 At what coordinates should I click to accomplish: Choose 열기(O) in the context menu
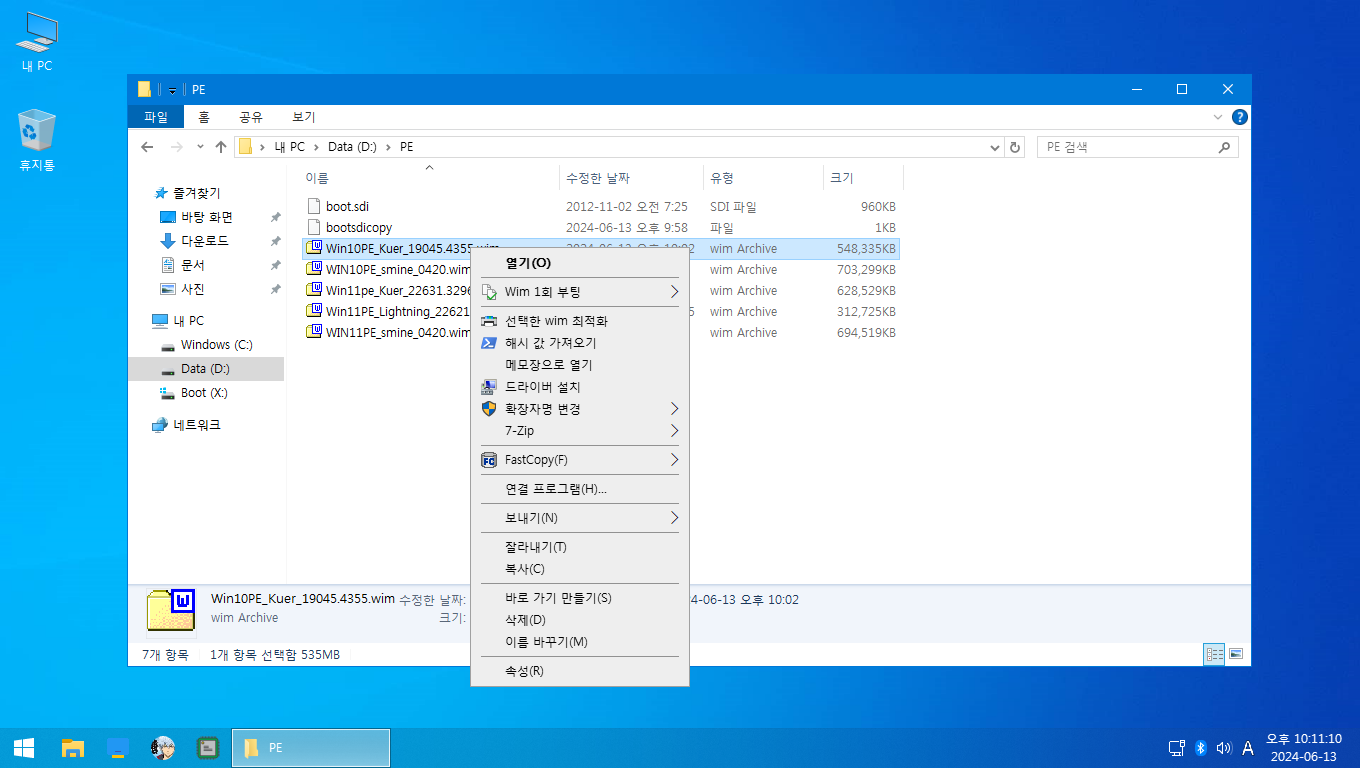[580, 263]
